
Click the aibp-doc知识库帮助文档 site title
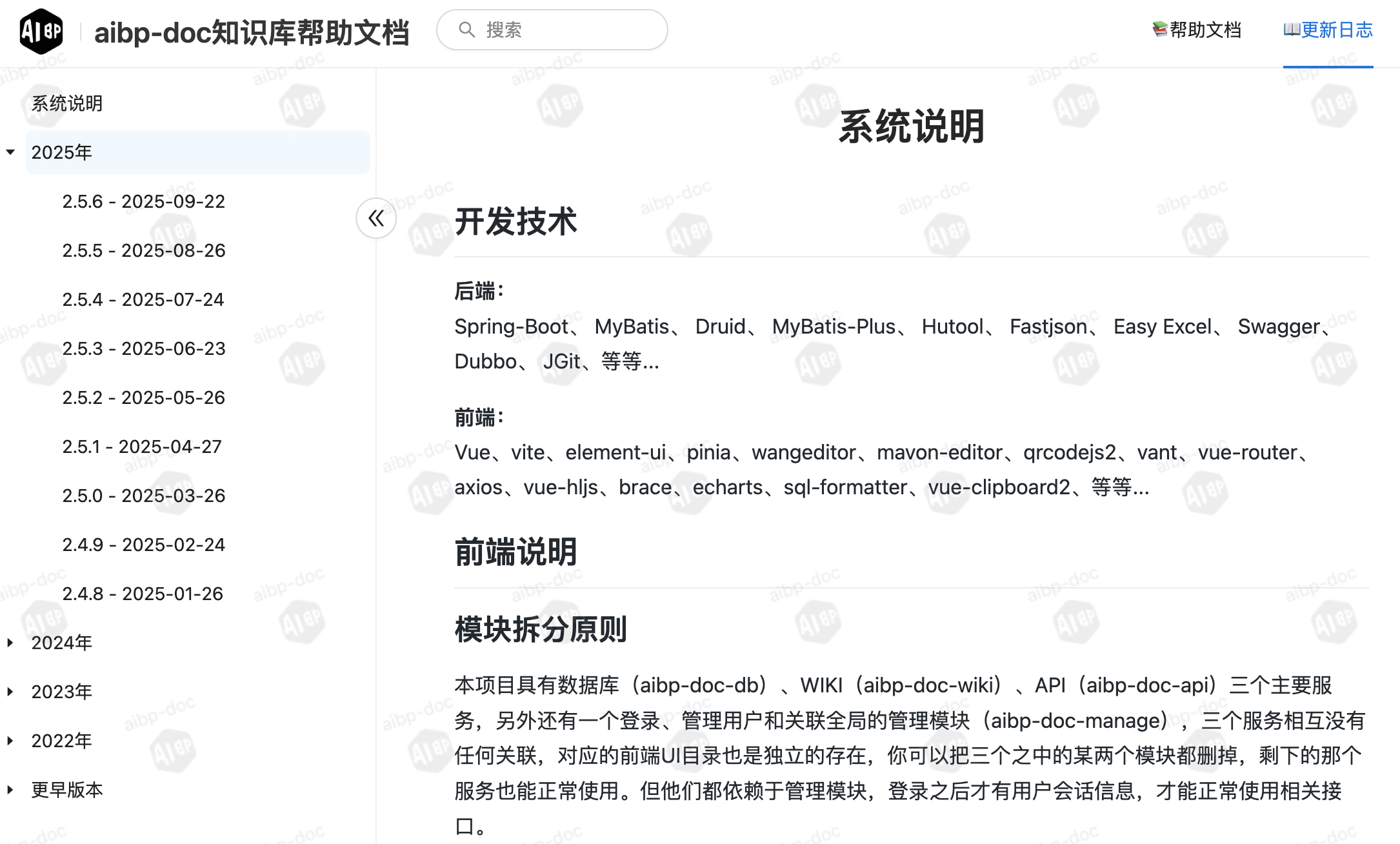coord(251,32)
